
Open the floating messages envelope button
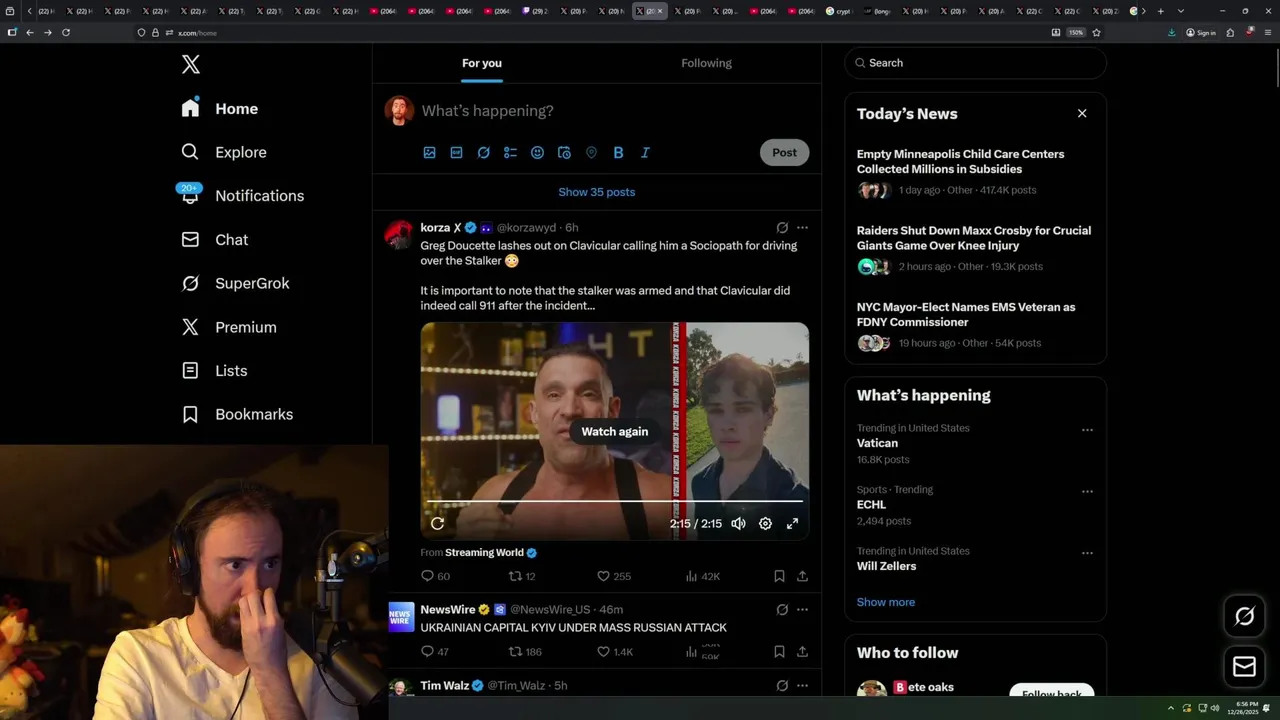[x=1245, y=667]
